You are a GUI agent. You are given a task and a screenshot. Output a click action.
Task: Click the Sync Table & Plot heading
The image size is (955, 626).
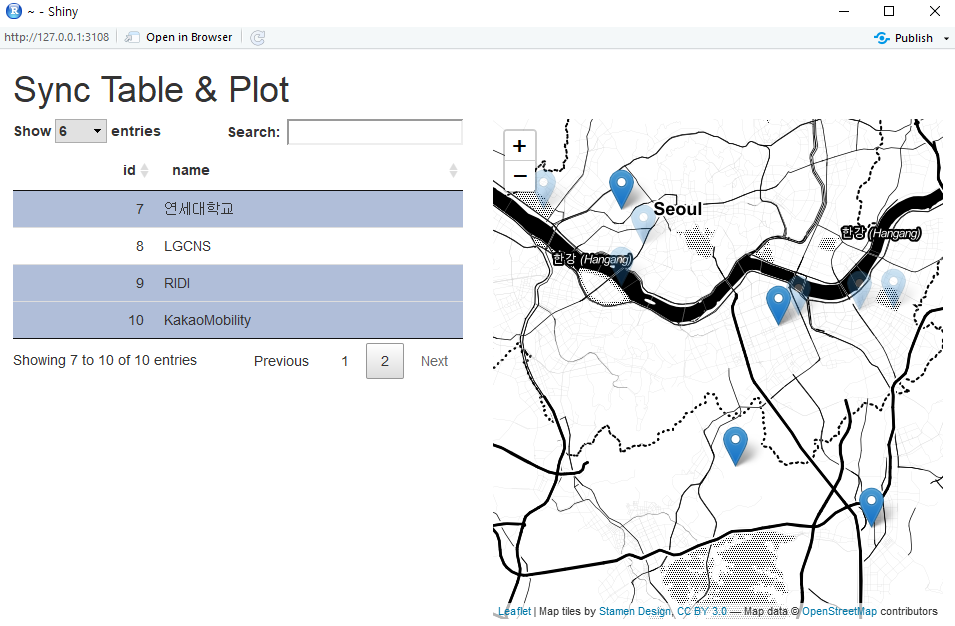click(151, 90)
